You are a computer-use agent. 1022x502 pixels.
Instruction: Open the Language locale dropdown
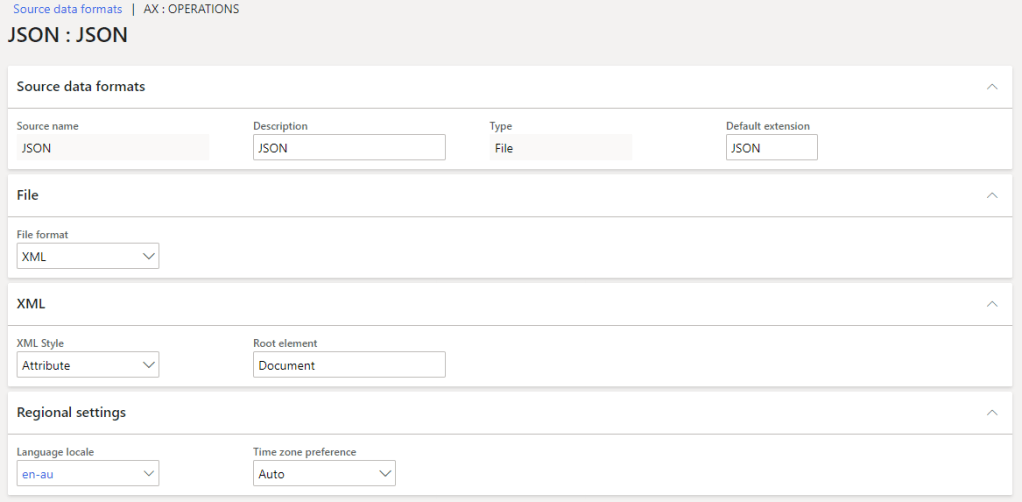point(88,474)
